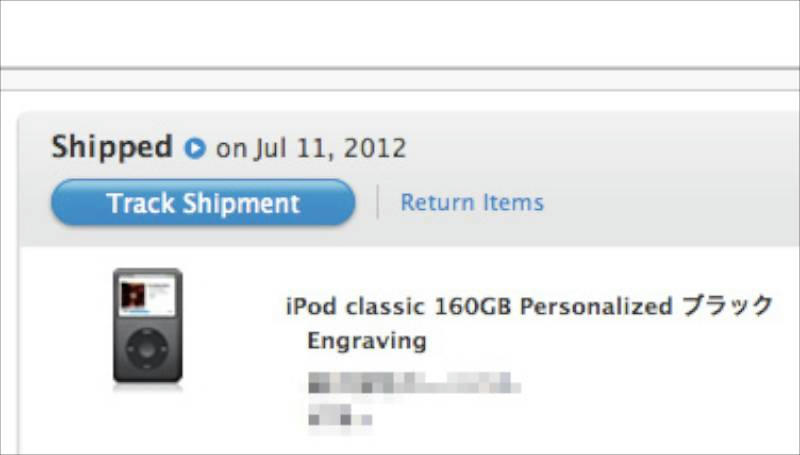
Task: Click the thin gray bar below the header
Action: coord(400,80)
